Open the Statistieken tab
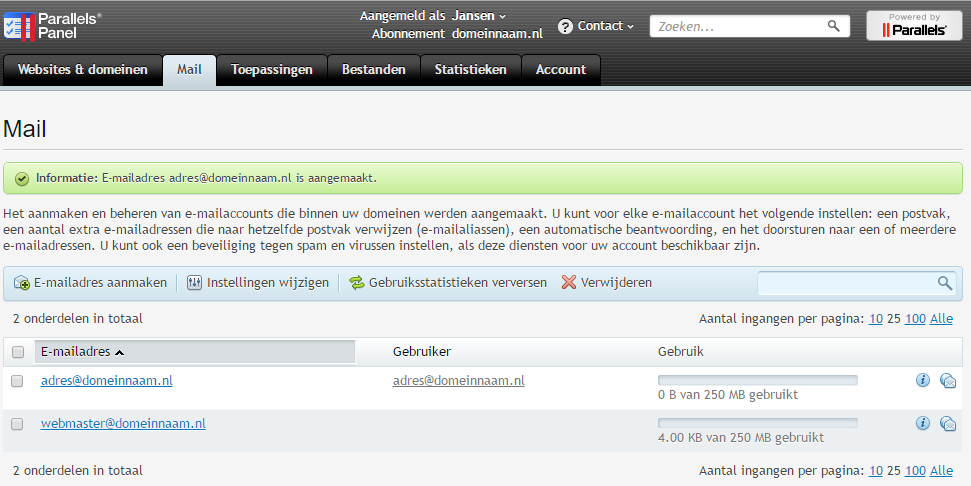Screen dimensions: 971x486 tap(470, 70)
